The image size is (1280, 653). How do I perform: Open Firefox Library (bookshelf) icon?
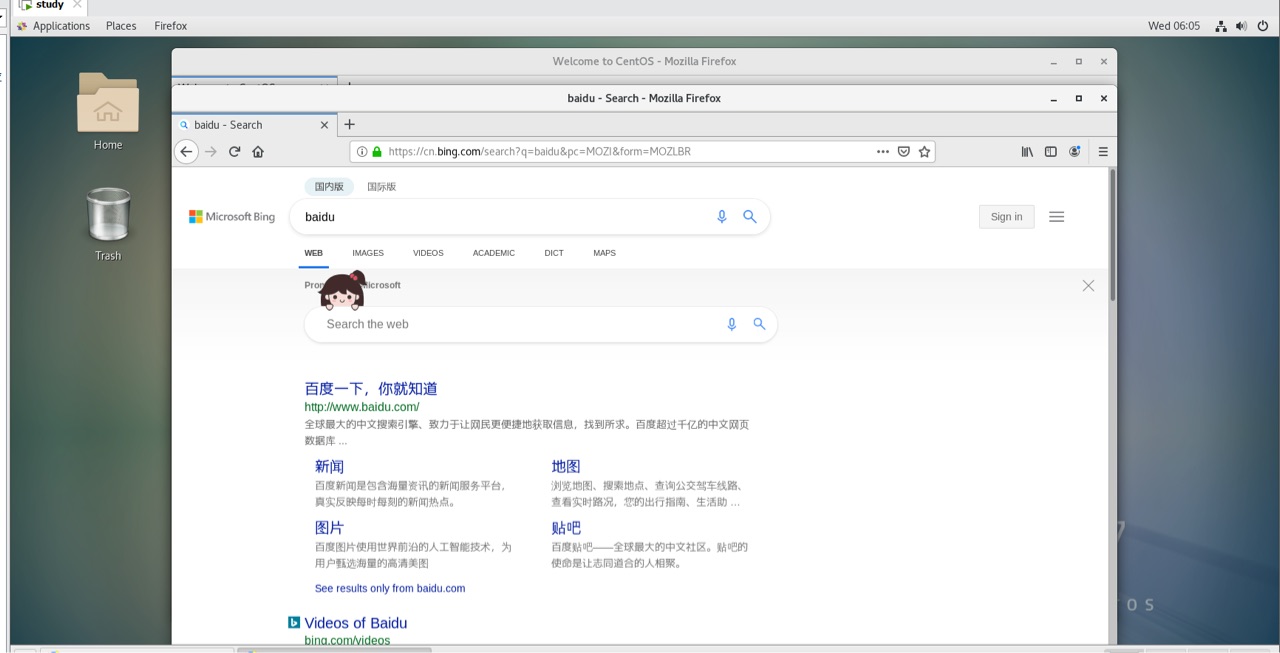(1027, 151)
